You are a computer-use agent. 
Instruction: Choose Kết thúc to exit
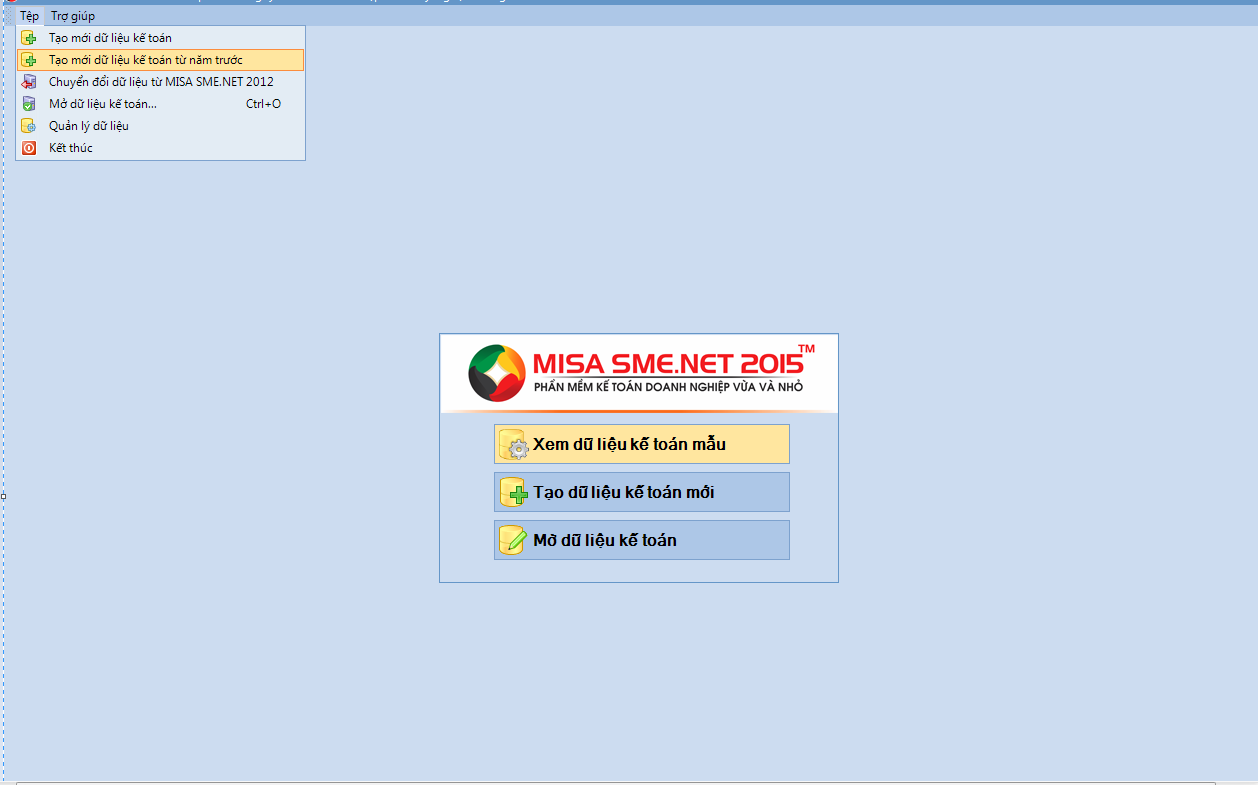tap(160, 148)
